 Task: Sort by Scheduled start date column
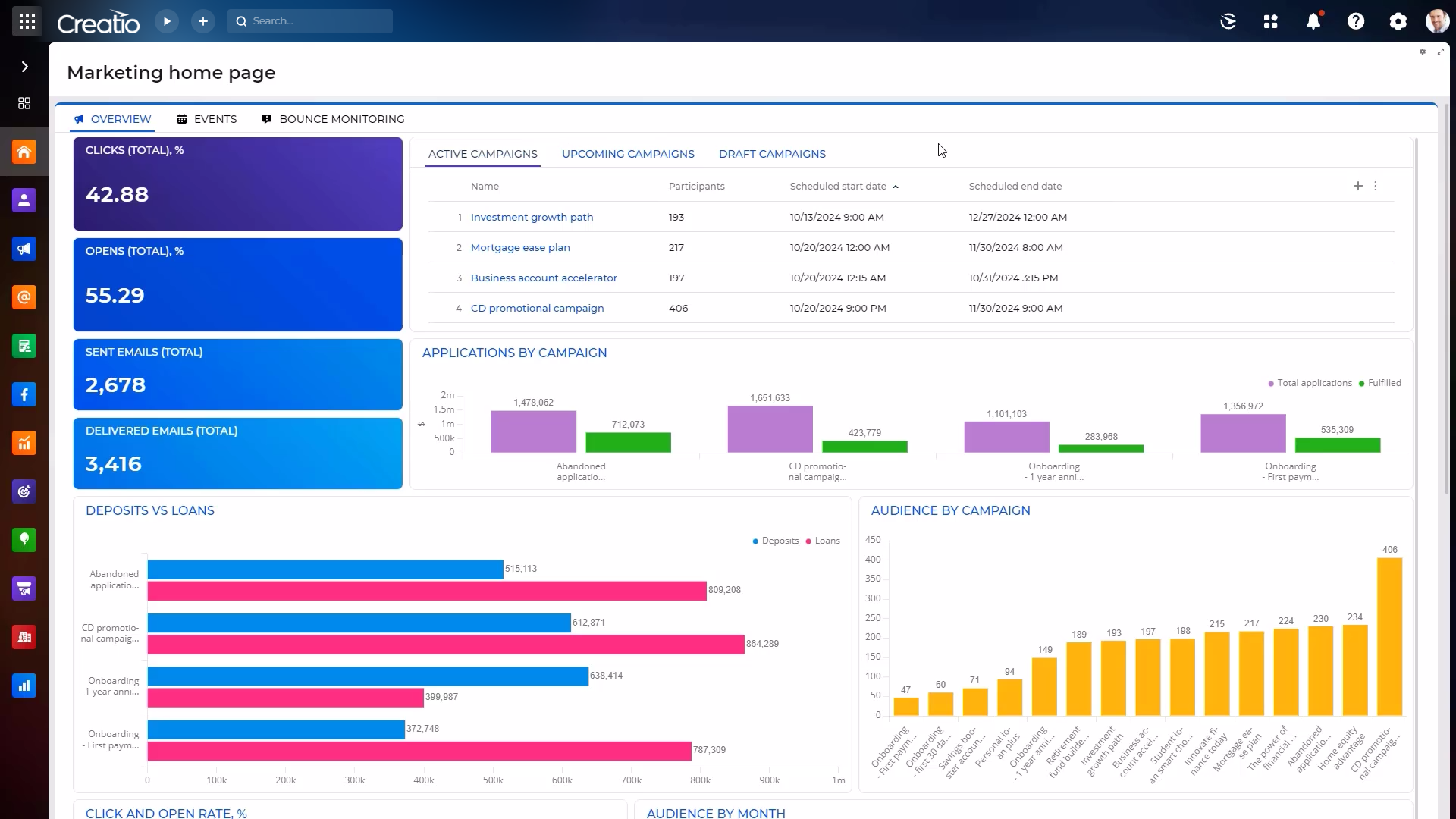pos(838,186)
